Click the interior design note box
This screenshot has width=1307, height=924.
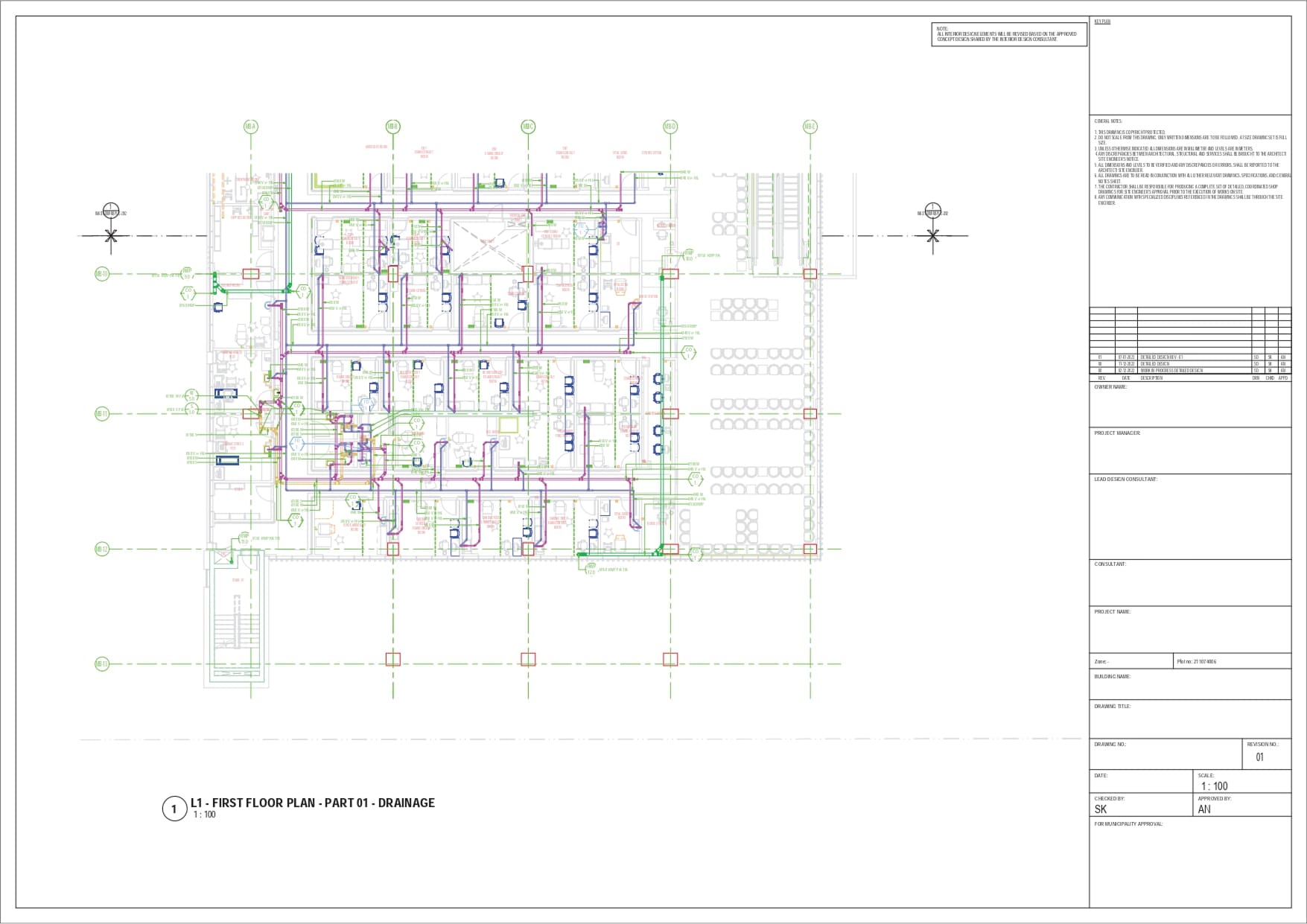tap(1009, 34)
